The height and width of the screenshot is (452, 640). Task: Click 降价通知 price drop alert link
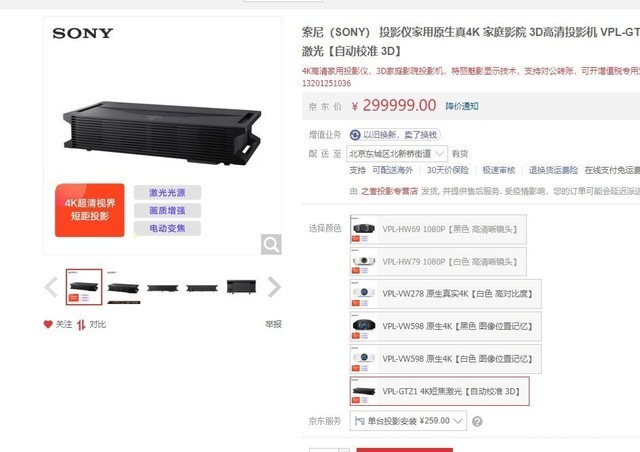[462, 106]
